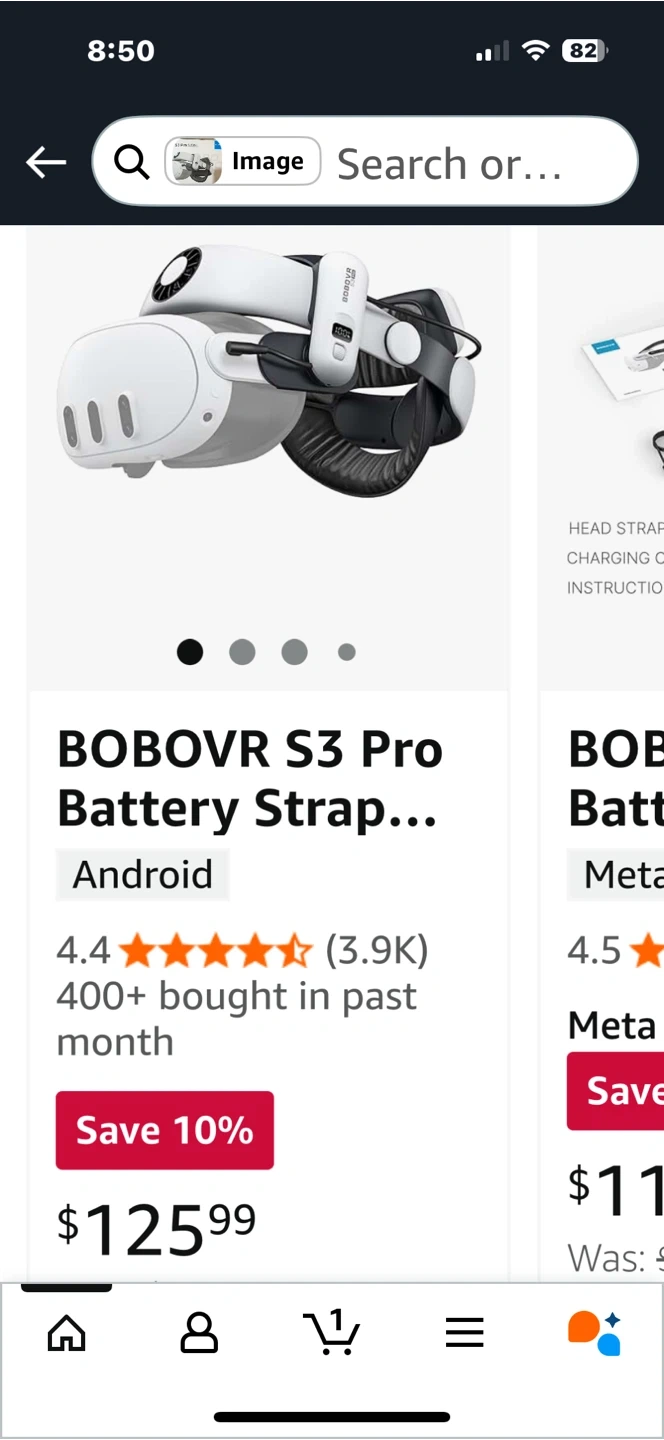Jump to the fourth small carousel dot
The height and width of the screenshot is (1440, 664).
[x=347, y=652]
